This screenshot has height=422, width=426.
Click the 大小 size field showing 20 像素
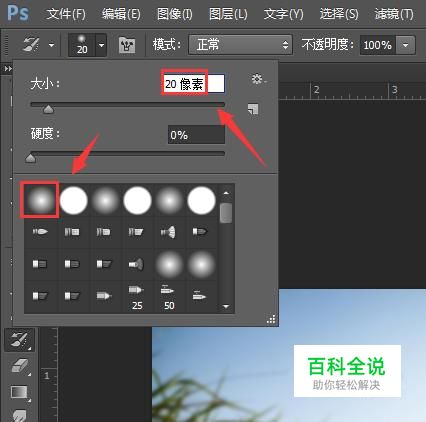tap(194, 83)
